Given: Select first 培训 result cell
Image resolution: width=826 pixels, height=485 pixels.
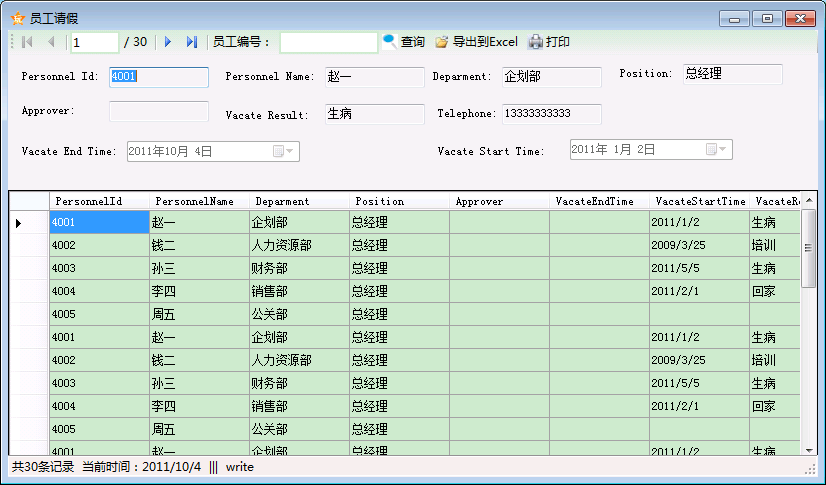Looking at the screenshot, I should point(775,245).
